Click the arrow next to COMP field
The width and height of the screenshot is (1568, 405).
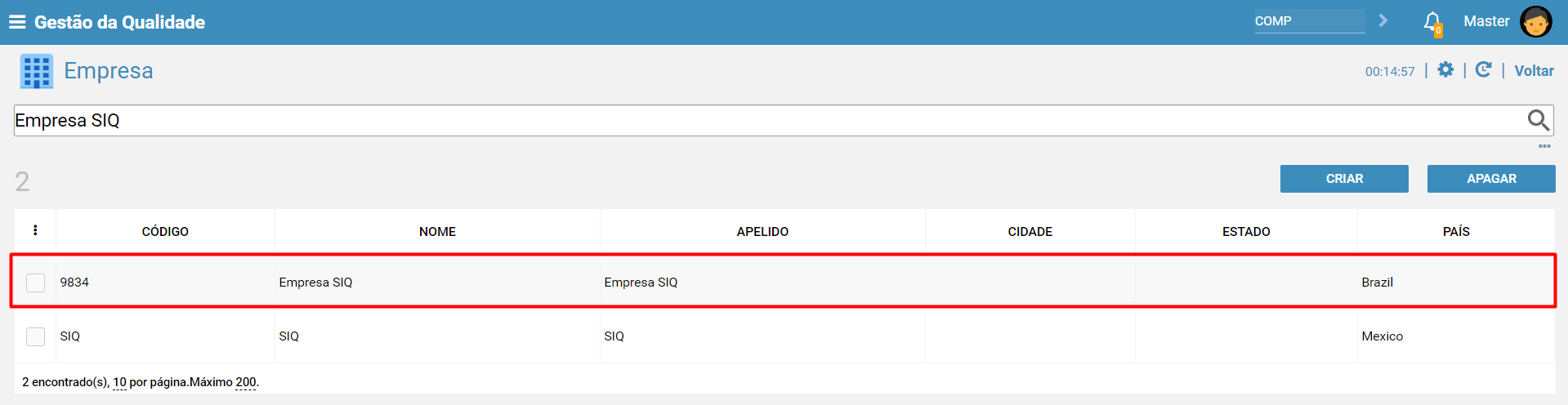coord(1383,20)
